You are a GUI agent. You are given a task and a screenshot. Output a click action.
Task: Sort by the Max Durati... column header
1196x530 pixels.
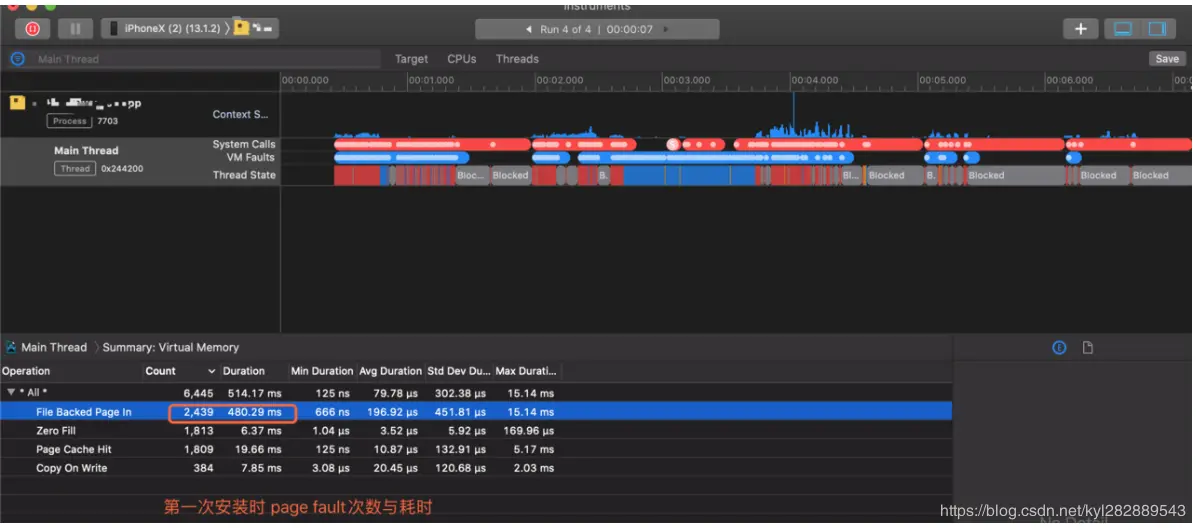(x=527, y=371)
